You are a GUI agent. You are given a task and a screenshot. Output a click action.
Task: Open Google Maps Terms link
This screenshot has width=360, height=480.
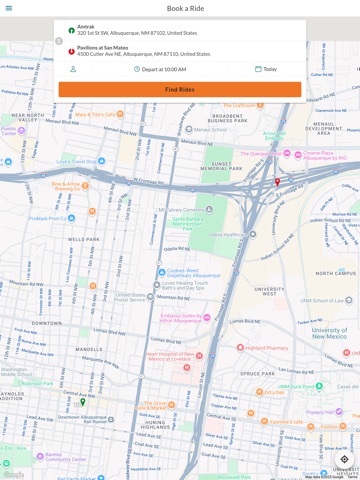pyautogui.click(x=352, y=477)
